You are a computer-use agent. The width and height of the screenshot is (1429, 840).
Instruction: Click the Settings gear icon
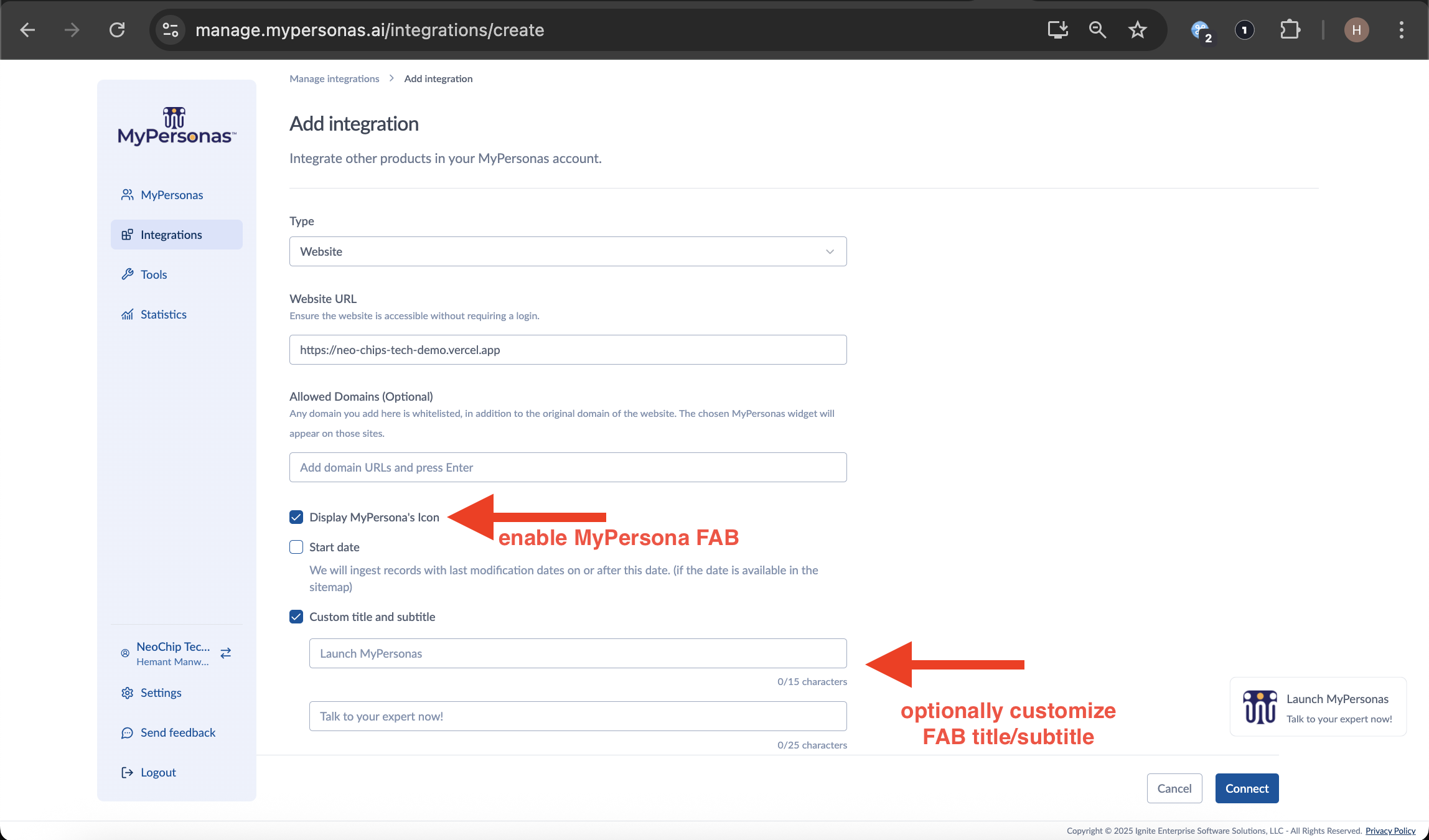(127, 693)
